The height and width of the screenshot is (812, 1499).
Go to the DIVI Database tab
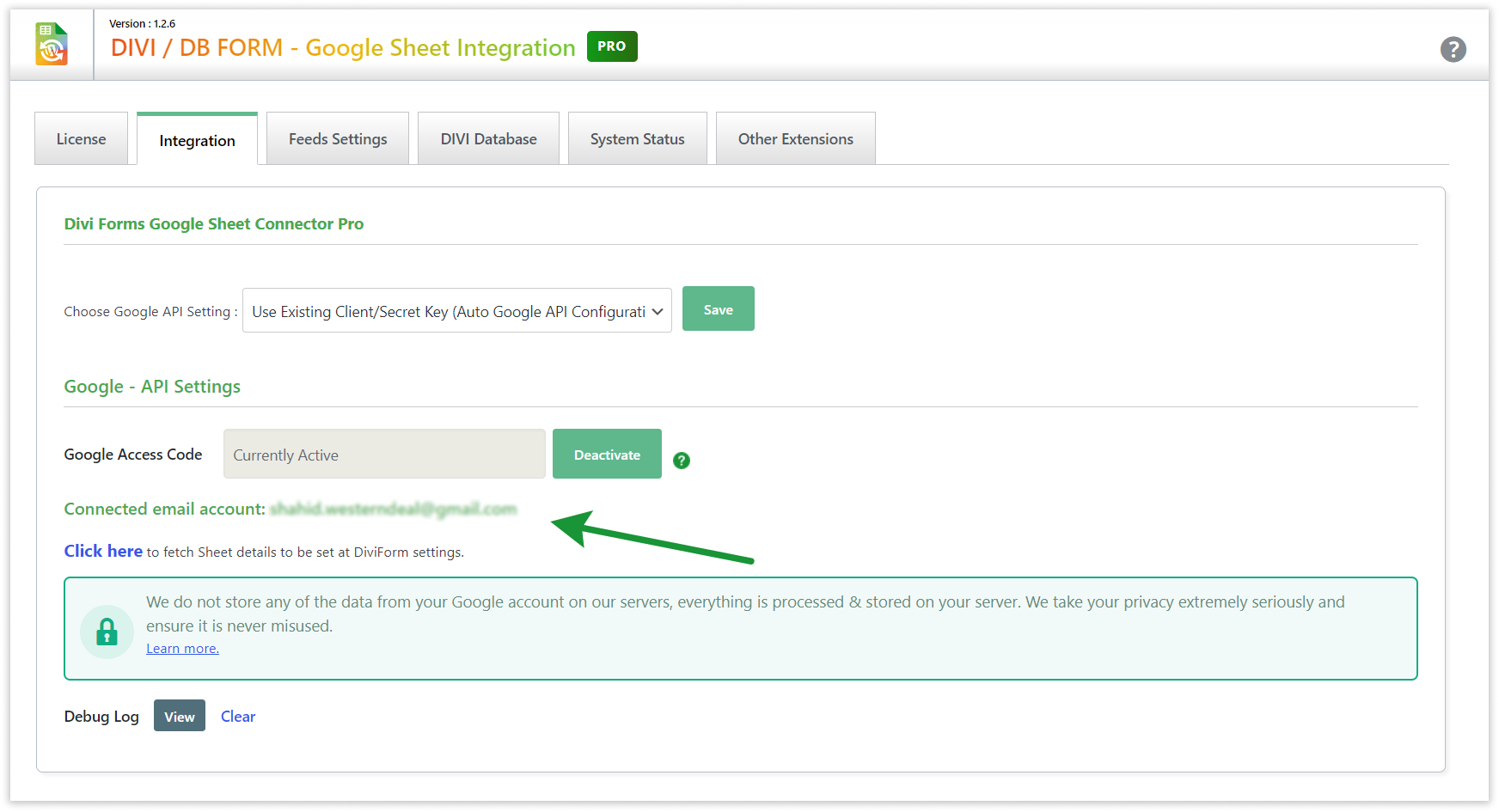(488, 139)
